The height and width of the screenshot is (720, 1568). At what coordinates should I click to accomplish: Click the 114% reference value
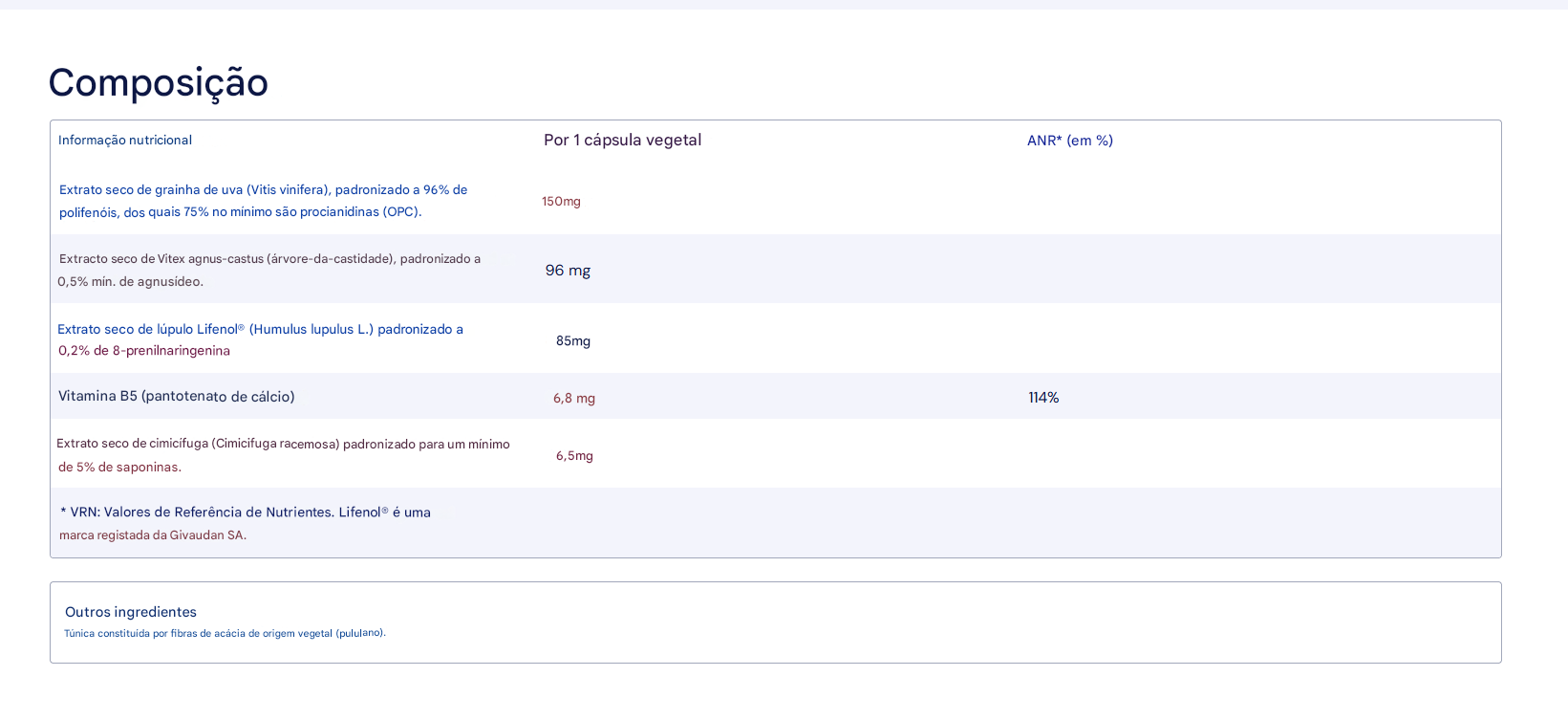tap(1043, 398)
